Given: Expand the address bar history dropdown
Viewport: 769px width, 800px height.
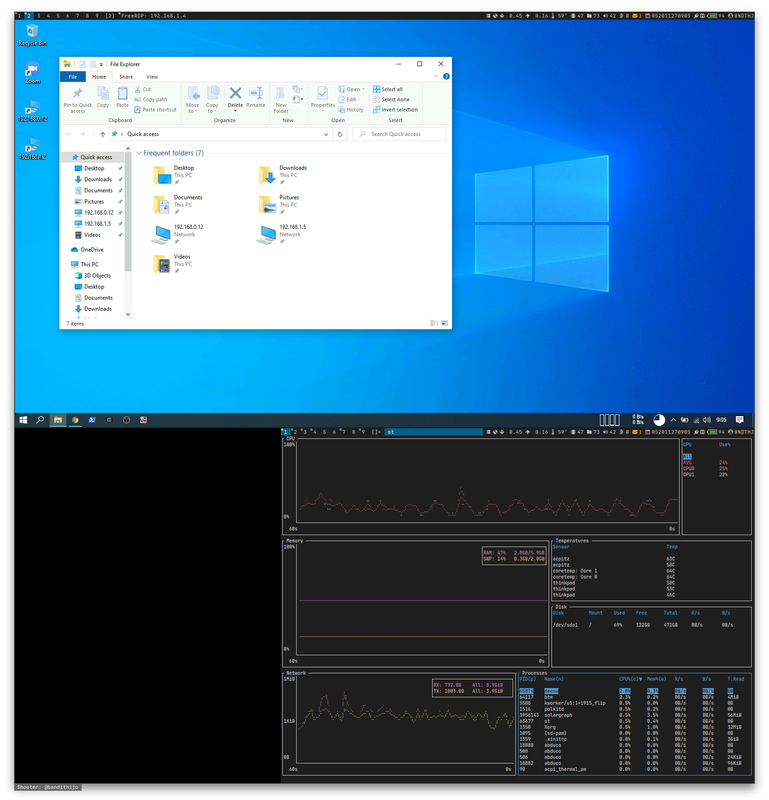Looking at the screenshot, I should [327, 134].
